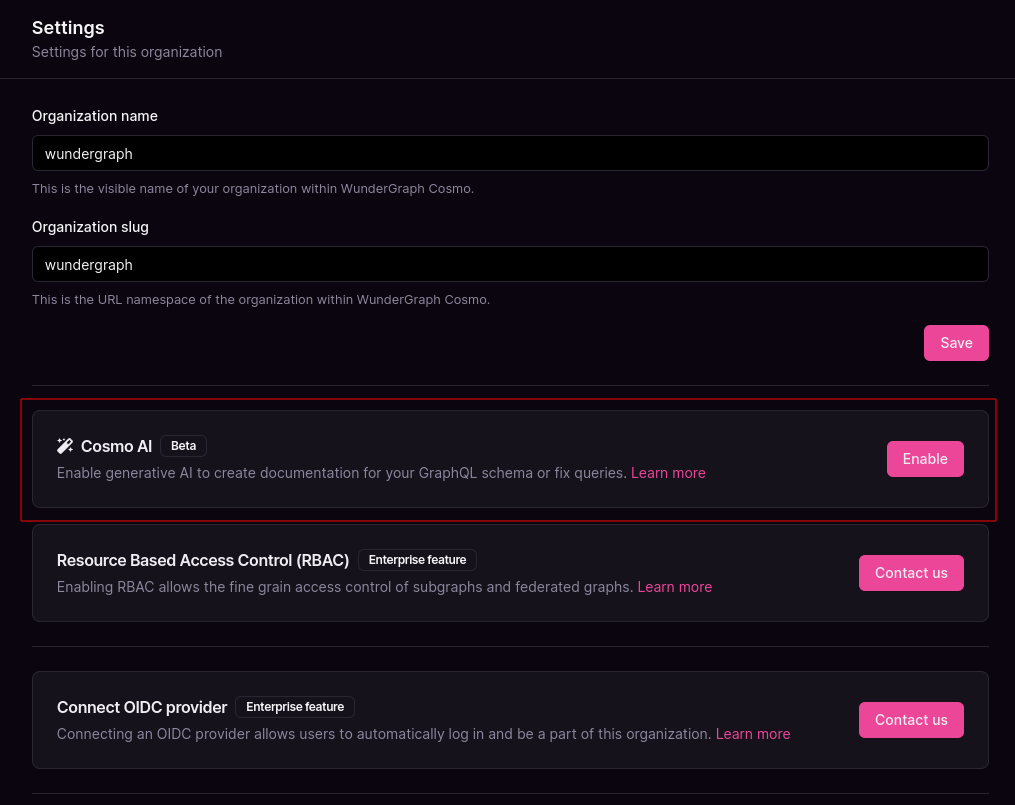Click the Settings page heading
The height and width of the screenshot is (805, 1015).
coord(68,28)
